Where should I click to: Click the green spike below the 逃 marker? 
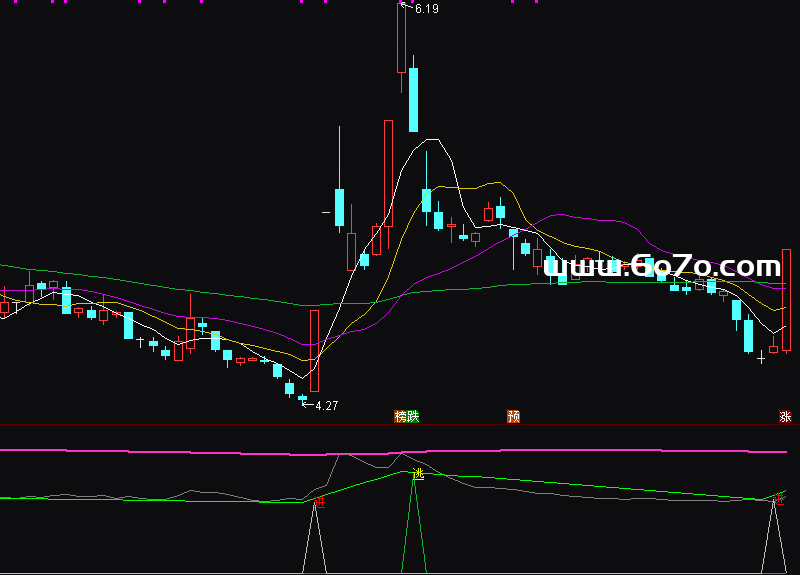click(x=414, y=530)
